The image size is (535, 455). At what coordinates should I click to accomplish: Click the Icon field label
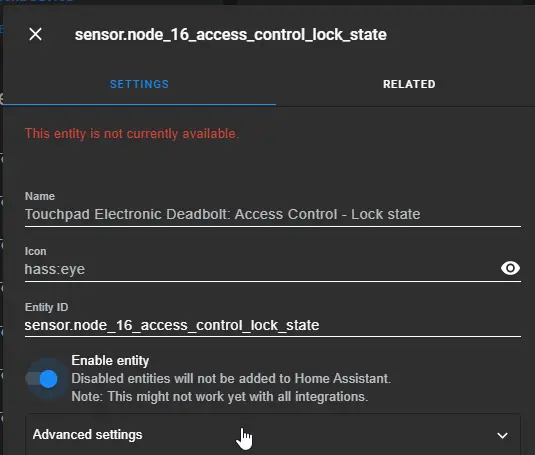point(35,251)
